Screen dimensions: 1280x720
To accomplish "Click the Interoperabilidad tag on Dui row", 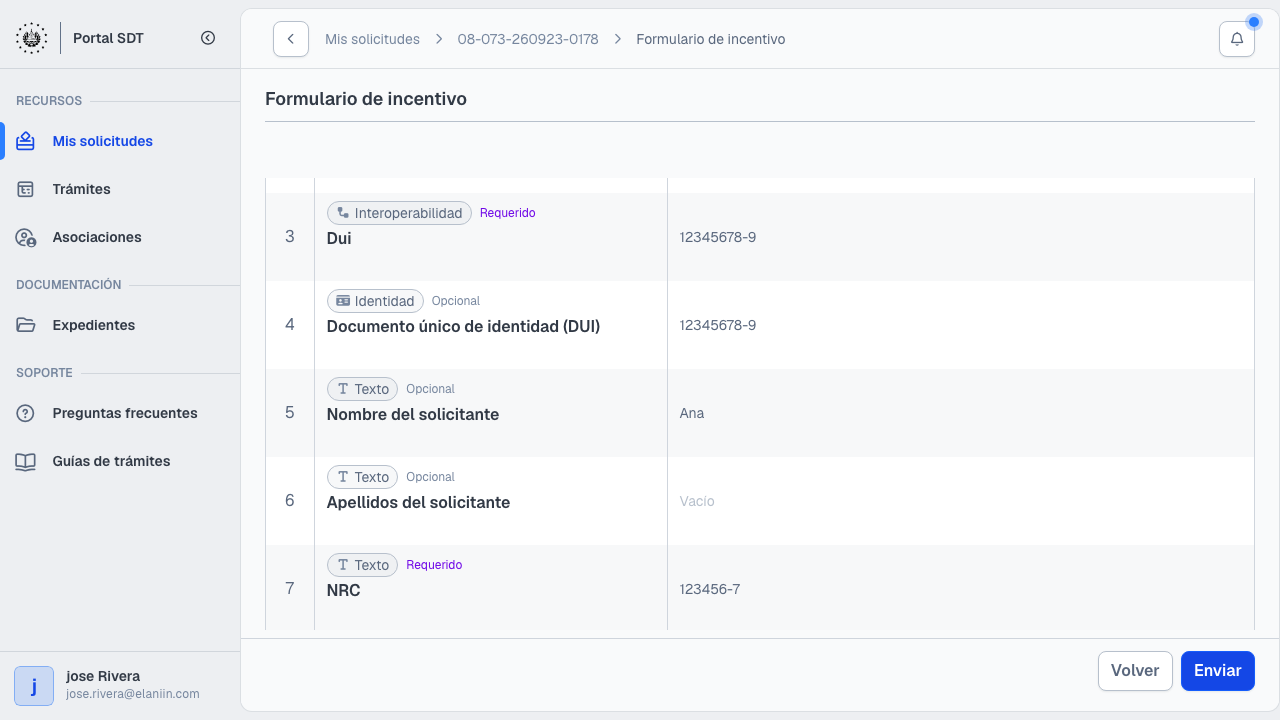I will coord(399,213).
